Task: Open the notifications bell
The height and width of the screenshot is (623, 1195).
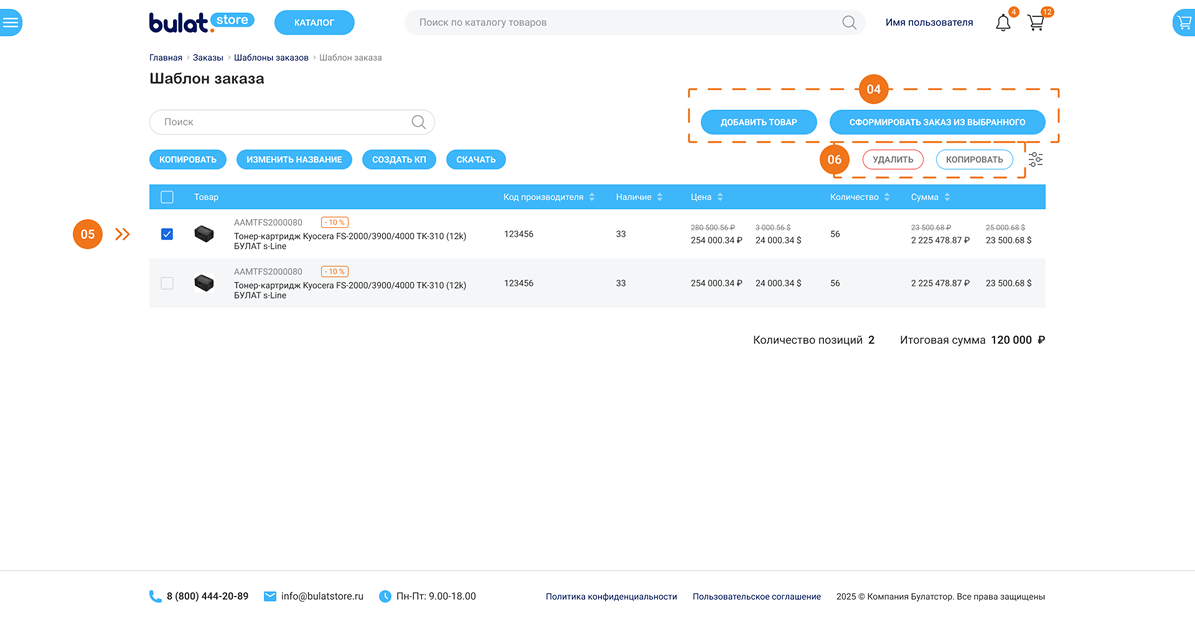Action: point(1003,23)
